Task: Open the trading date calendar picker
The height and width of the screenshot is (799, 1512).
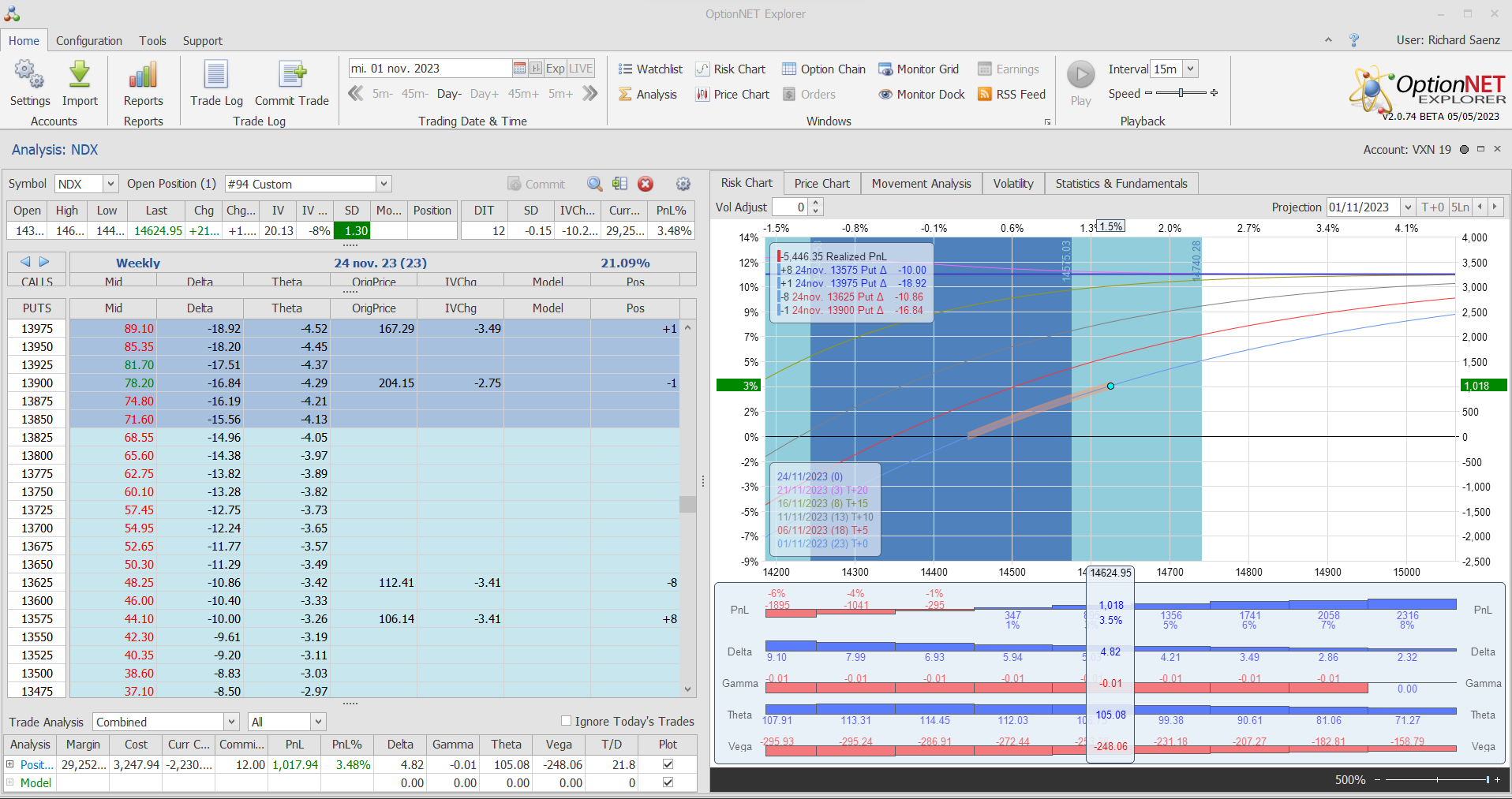Action: [x=519, y=69]
